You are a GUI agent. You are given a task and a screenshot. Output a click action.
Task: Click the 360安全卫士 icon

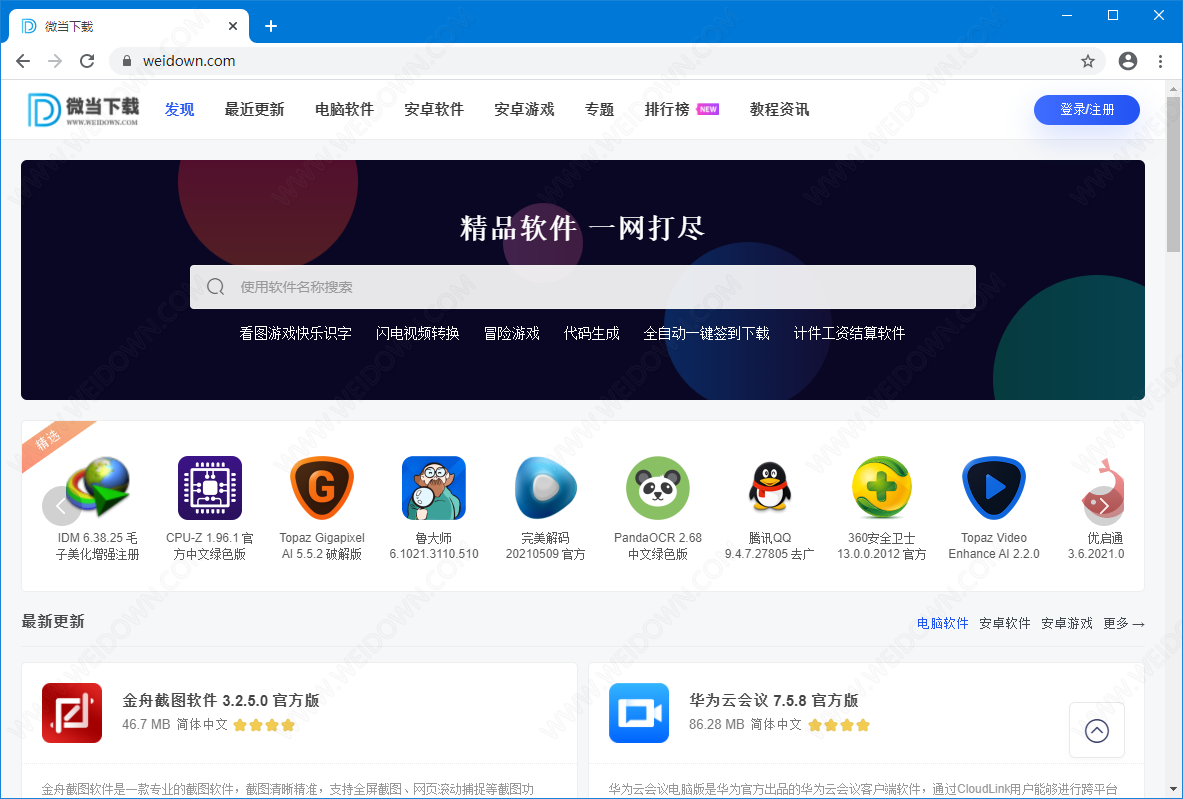[881, 487]
